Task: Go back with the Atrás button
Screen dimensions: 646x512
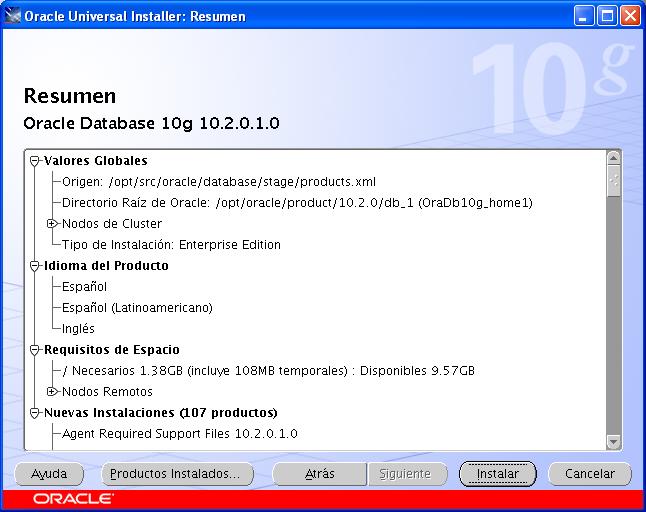Action: pyautogui.click(x=319, y=474)
